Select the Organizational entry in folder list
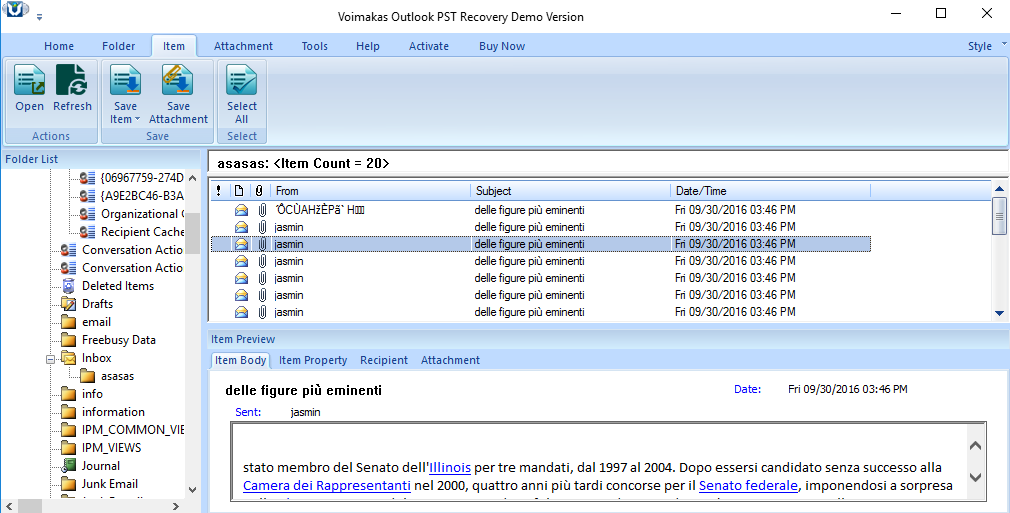Viewport: 1010px width, 513px height. tap(142, 214)
